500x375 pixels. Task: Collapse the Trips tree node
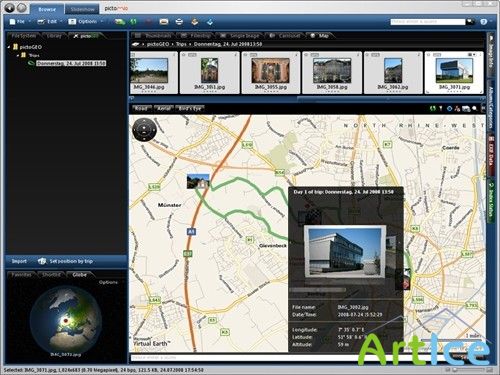tap(18, 55)
